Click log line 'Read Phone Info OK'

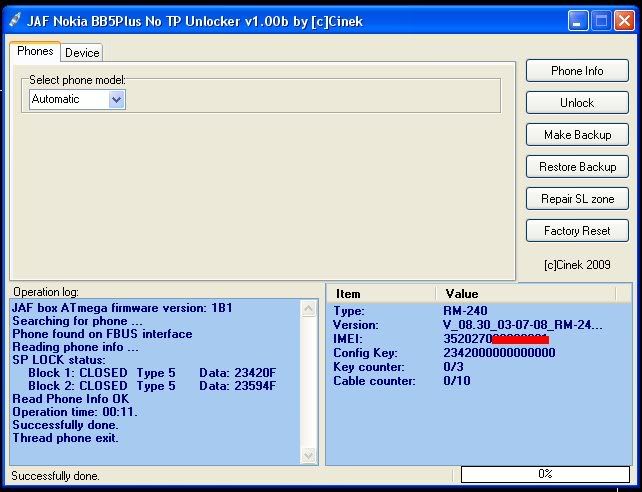(70, 399)
